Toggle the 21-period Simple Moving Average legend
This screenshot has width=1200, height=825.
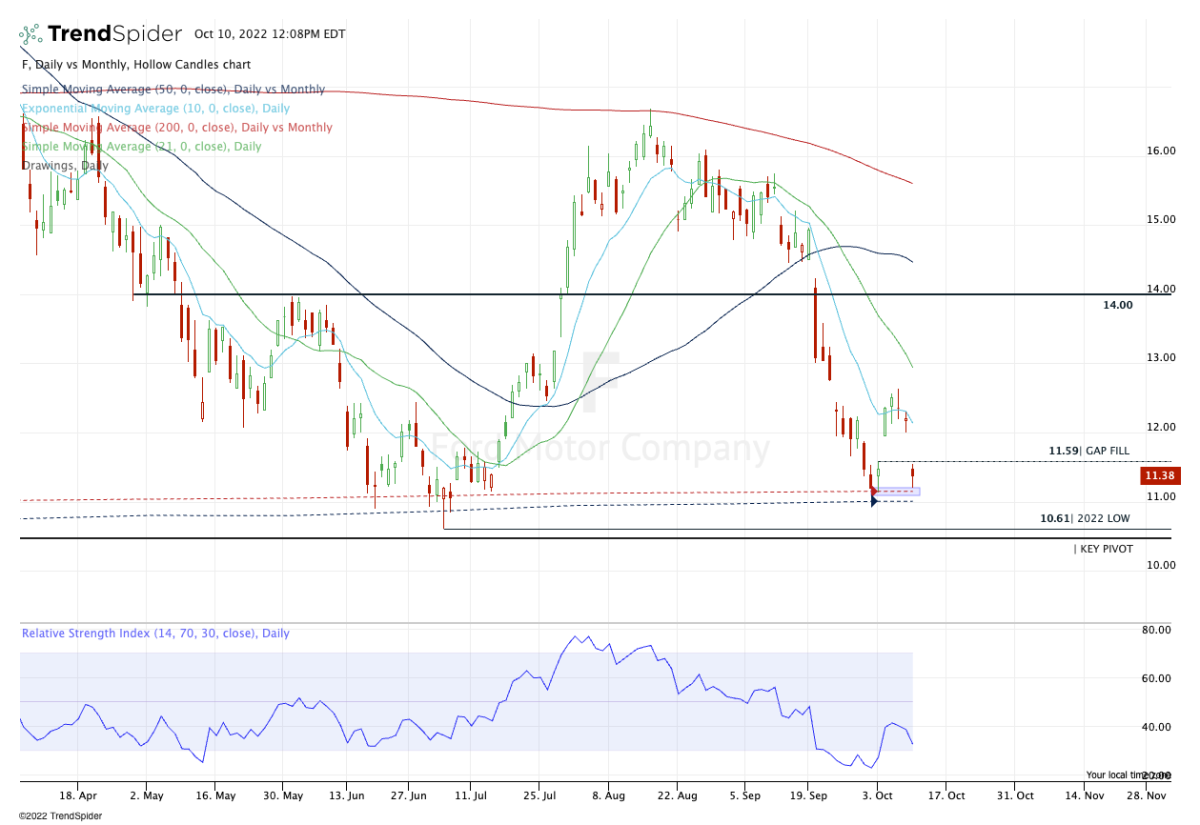pyautogui.click(x=141, y=146)
